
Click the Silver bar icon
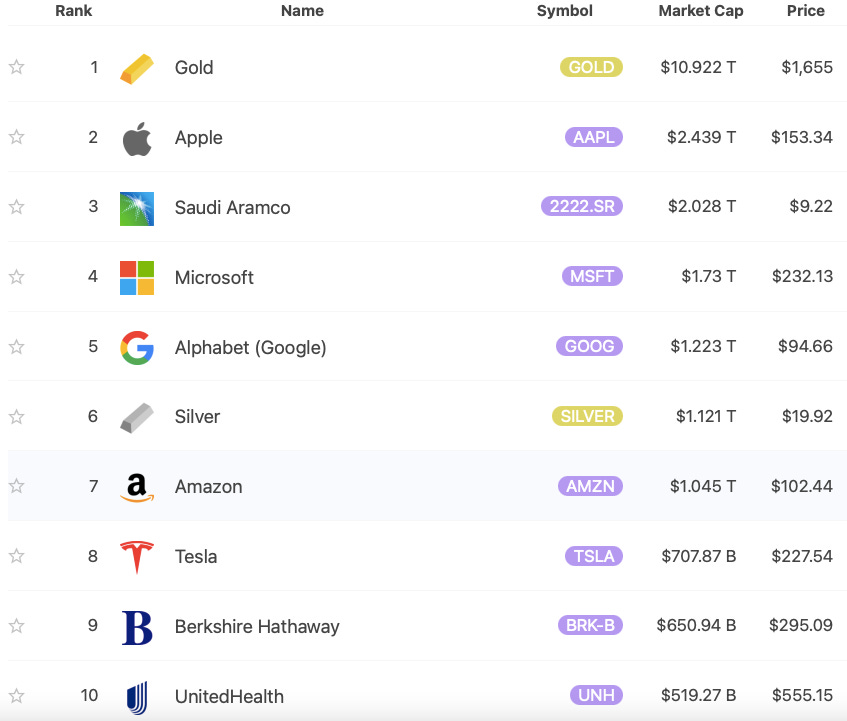click(x=137, y=417)
